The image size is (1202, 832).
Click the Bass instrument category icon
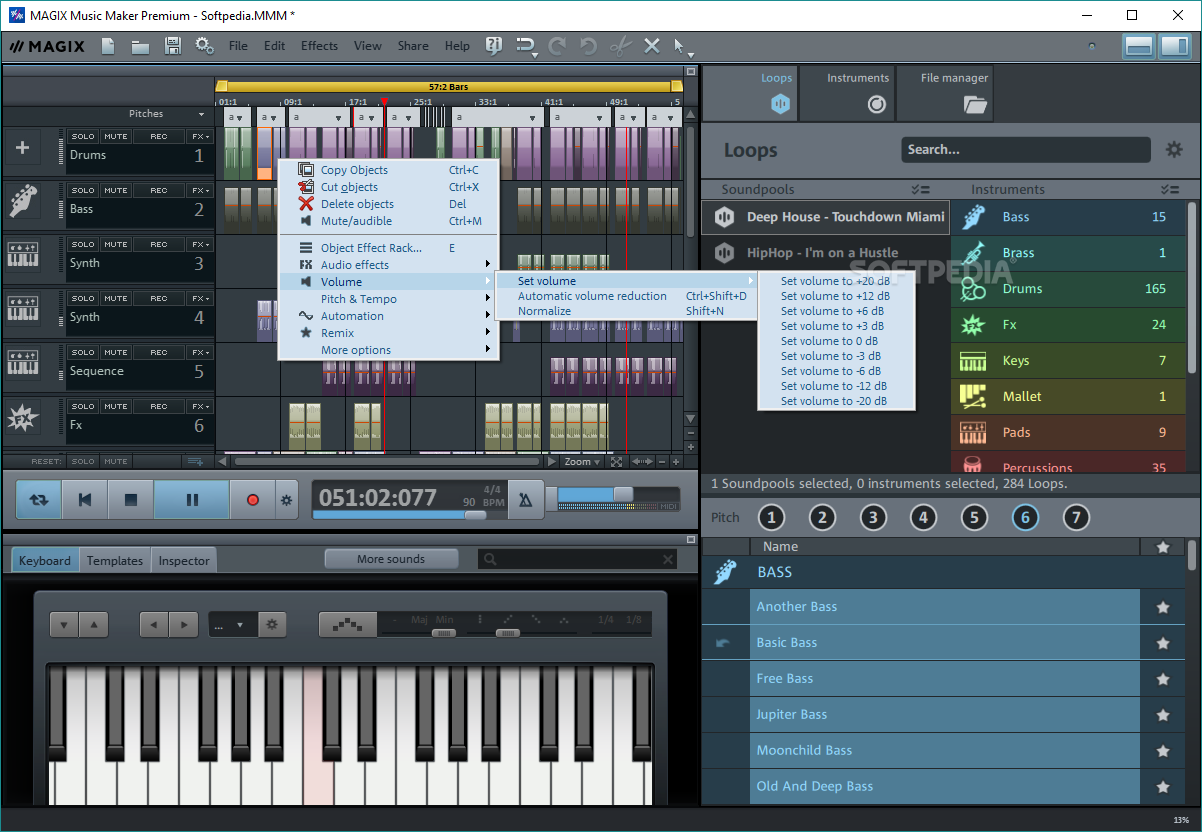pyautogui.click(x=973, y=217)
